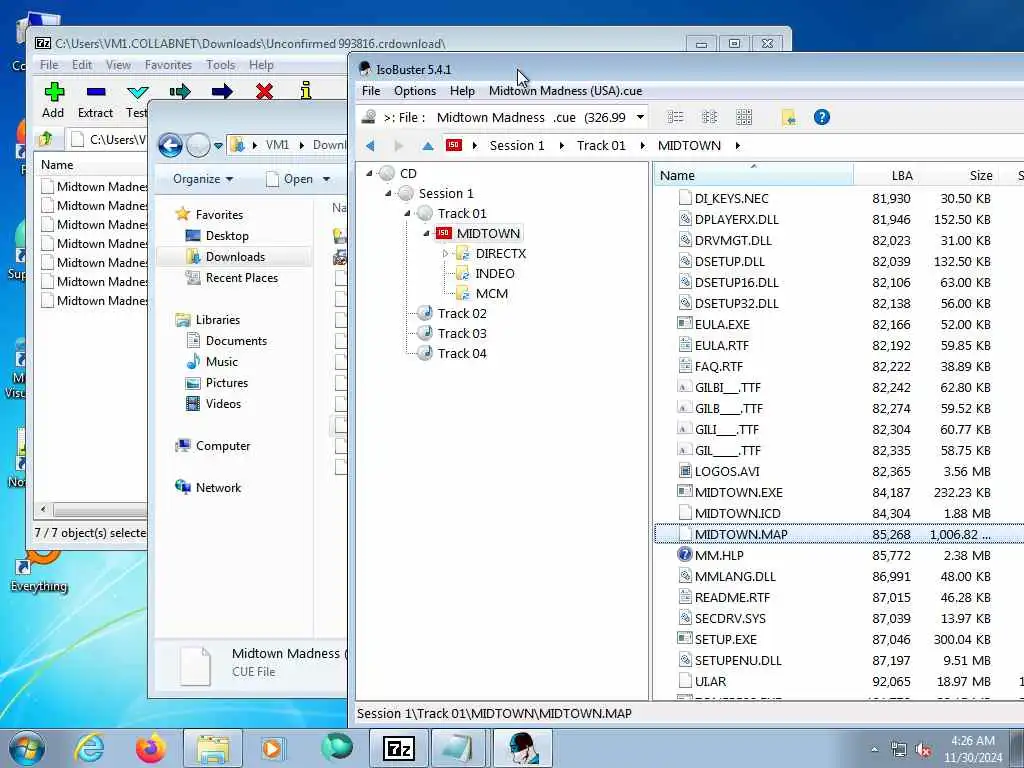1024x768 pixels.
Task: Select SETUP.EXE file row
Action: (839, 639)
